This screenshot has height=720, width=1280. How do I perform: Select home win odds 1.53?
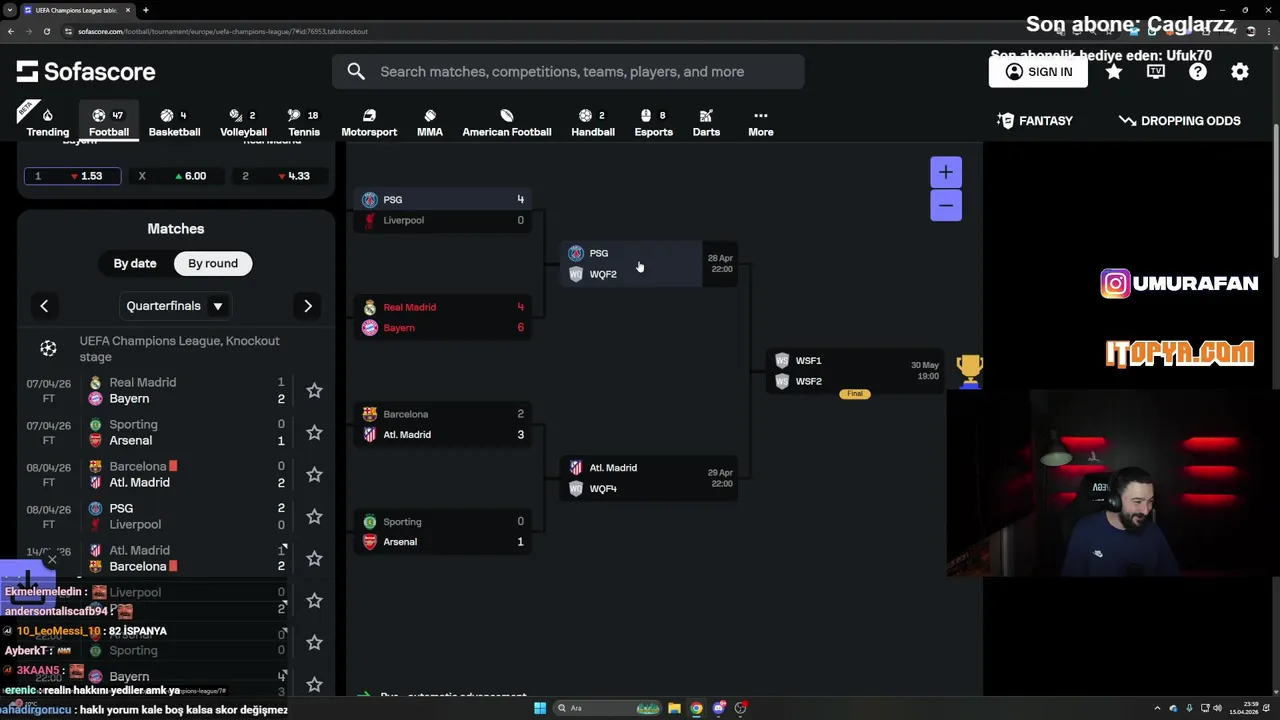(72, 176)
